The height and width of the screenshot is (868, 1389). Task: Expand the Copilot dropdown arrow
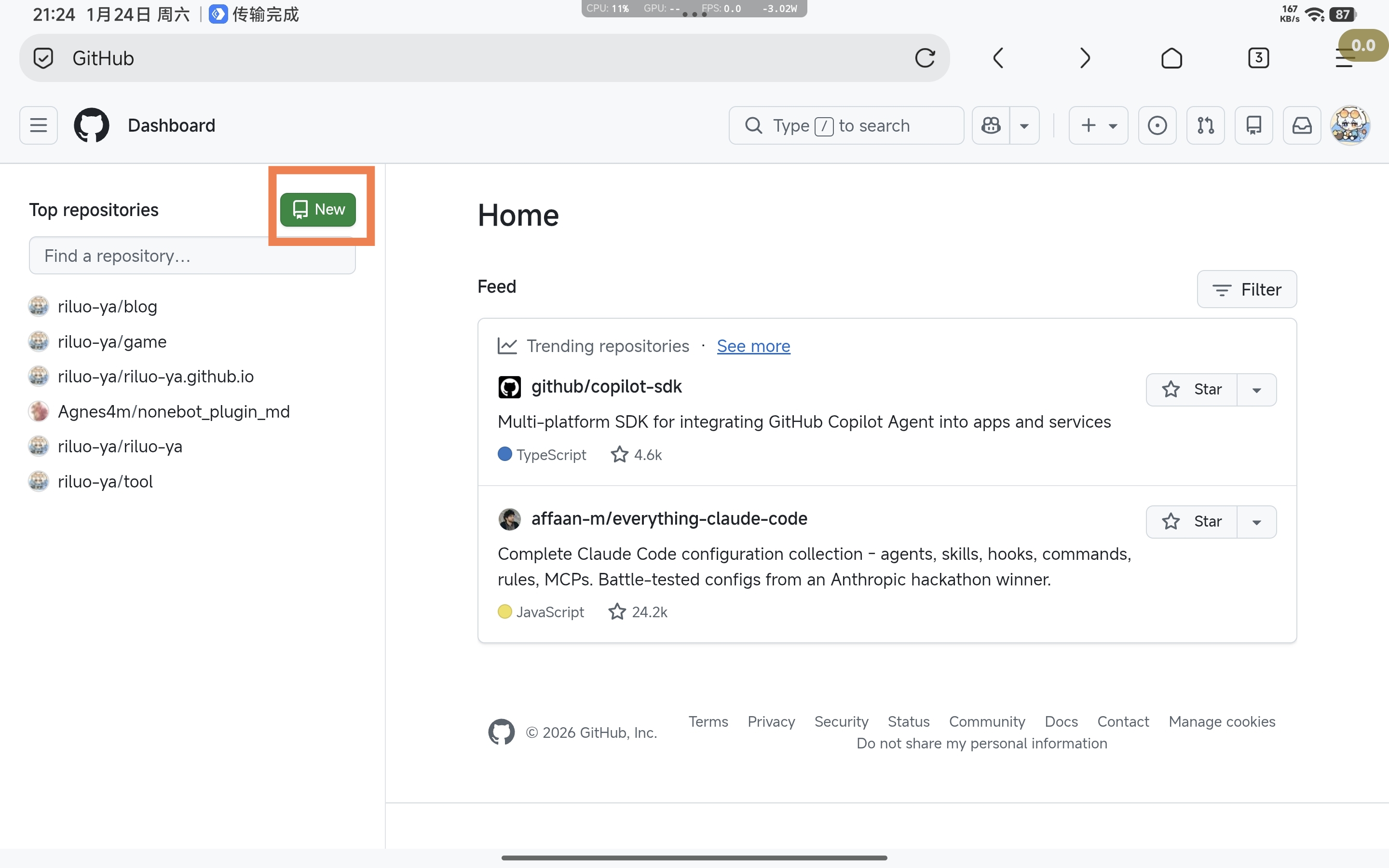click(1024, 125)
